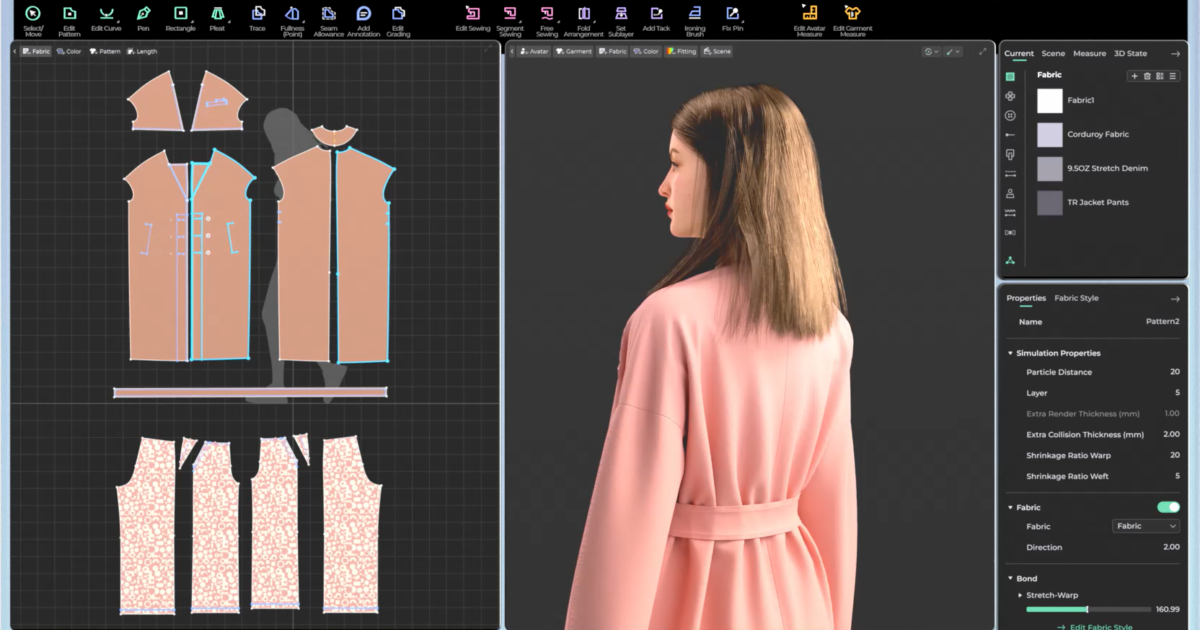Viewport: 1200px width, 630px height.
Task: Open the Fabric Style tab
Action: (1078, 297)
